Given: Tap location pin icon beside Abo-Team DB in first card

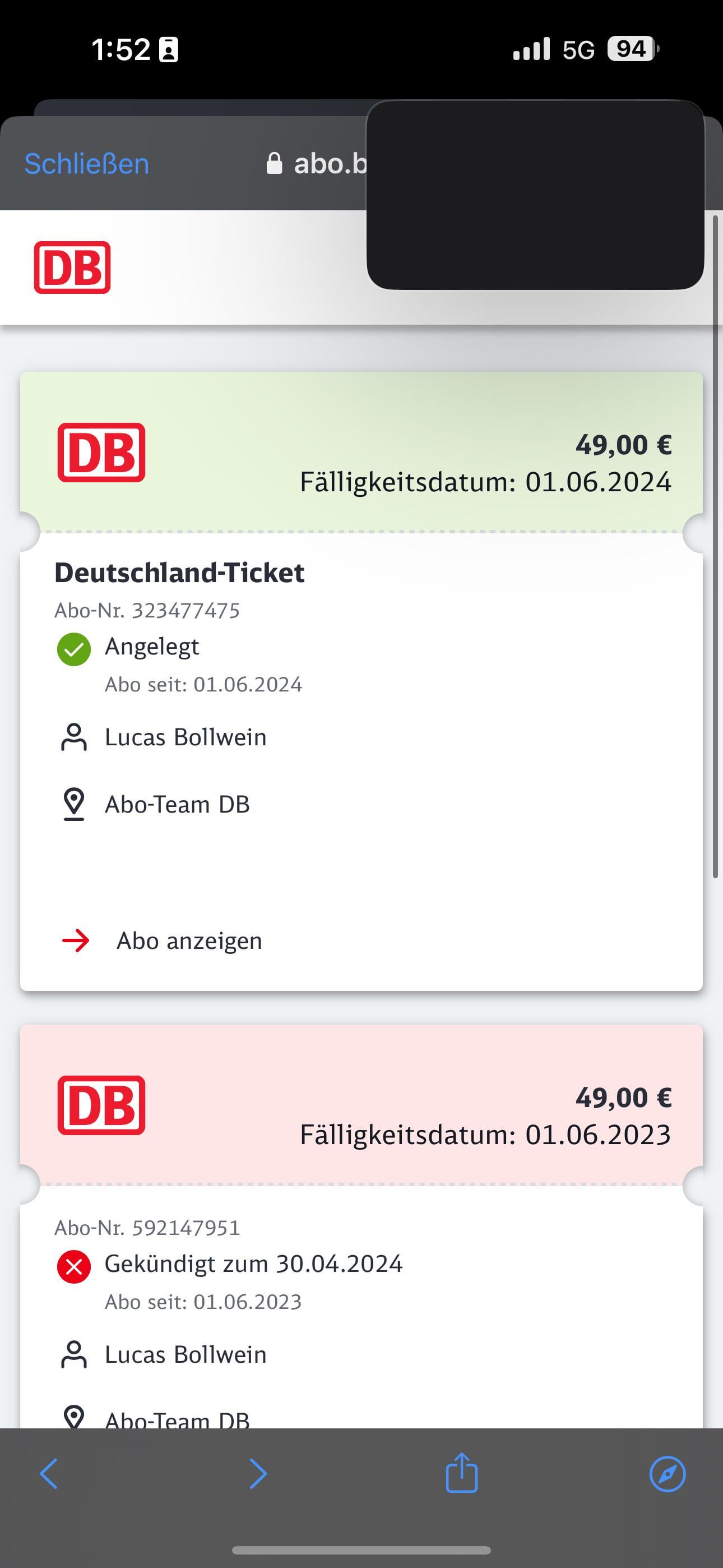Looking at the screenshot, I should pyautogui.click(x=73, y=804).
